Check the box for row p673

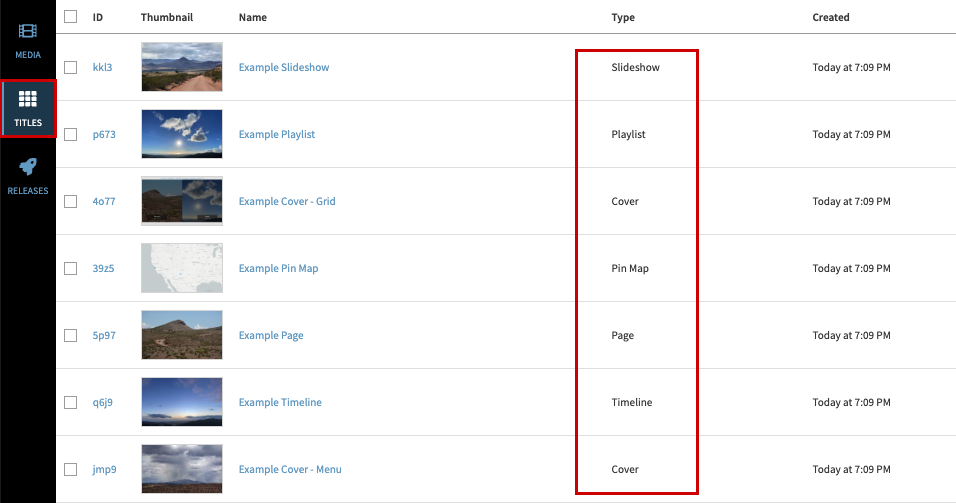(71, 134)
